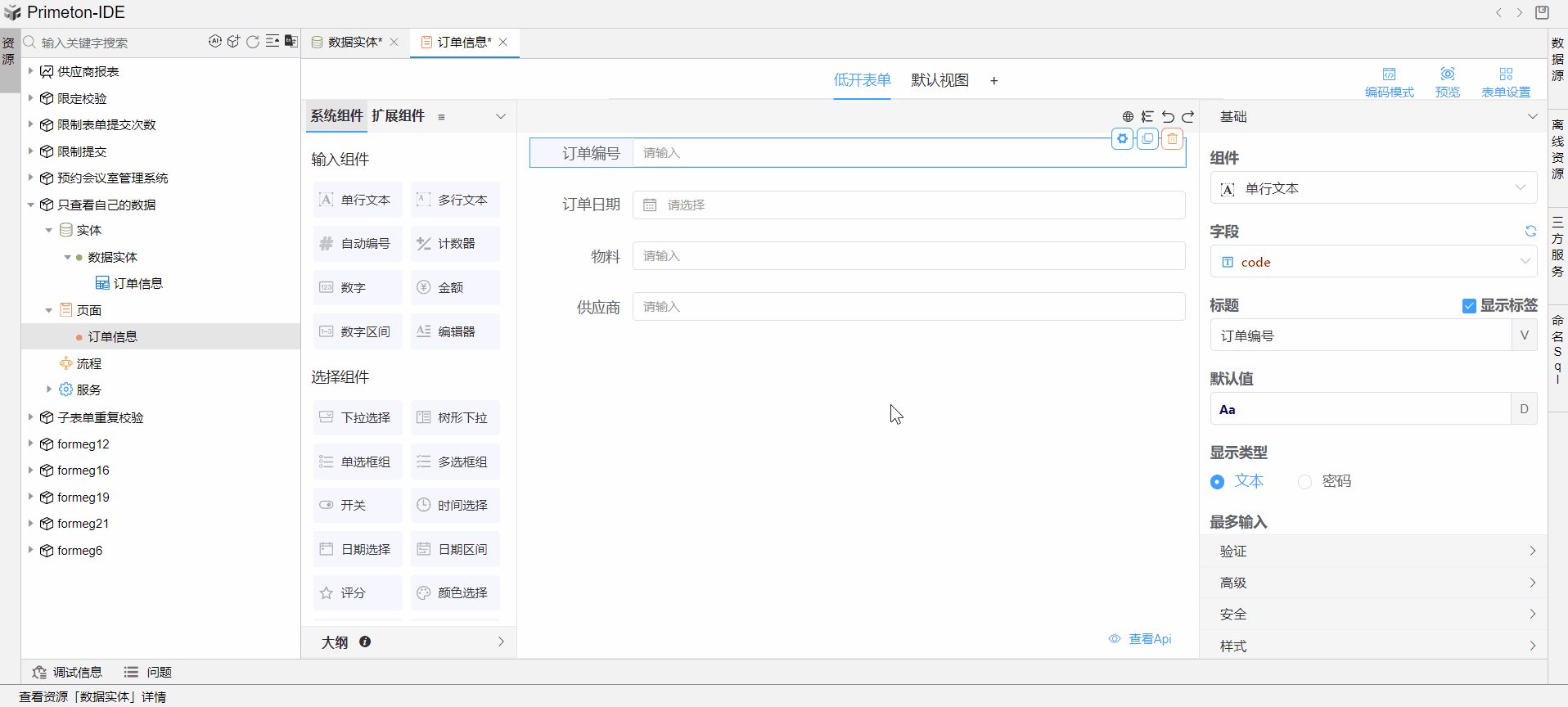
Task: Open settings gear on 订单编号 field
Action: [1122, 139]
